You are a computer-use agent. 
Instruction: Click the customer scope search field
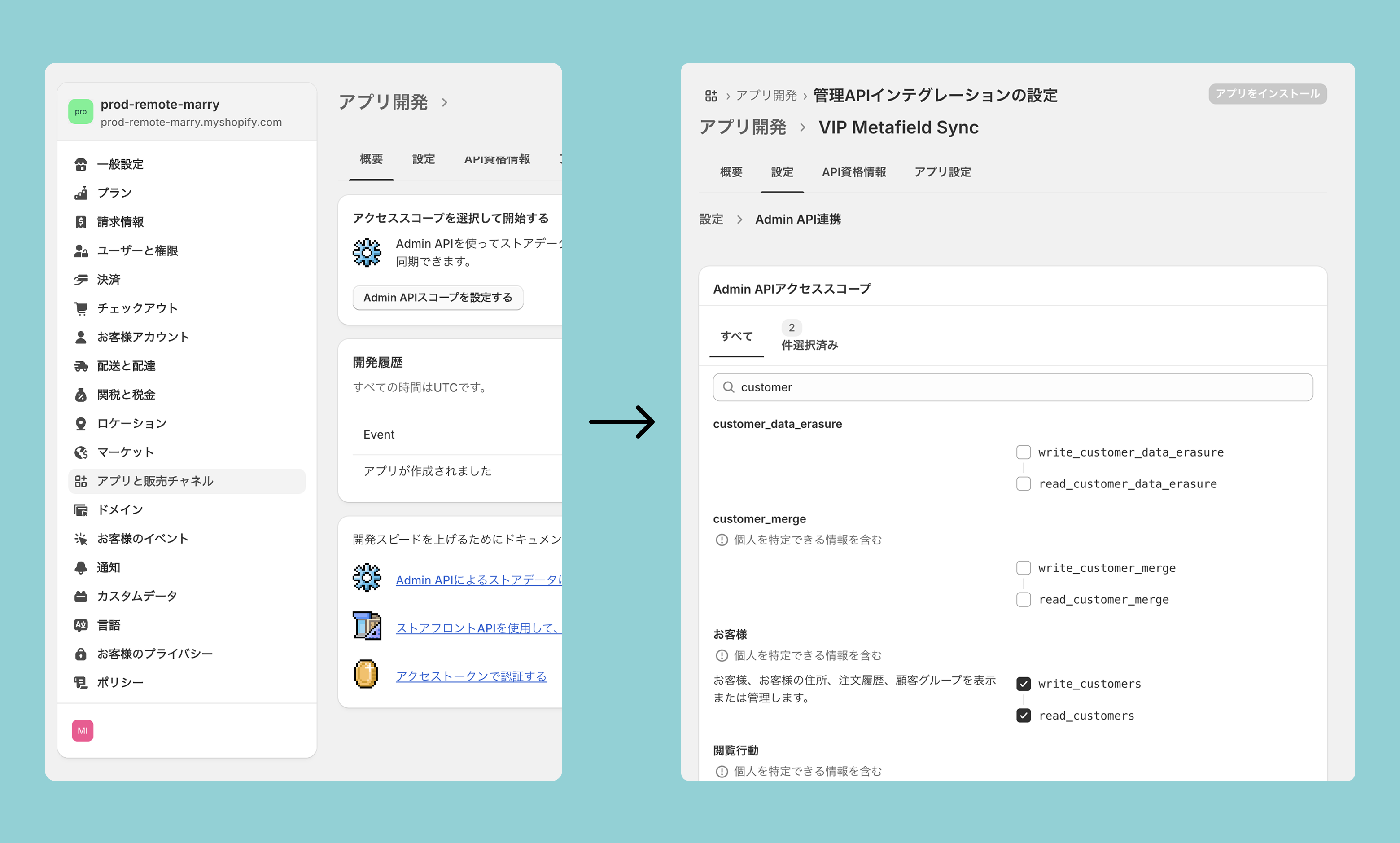(1012, 387)
